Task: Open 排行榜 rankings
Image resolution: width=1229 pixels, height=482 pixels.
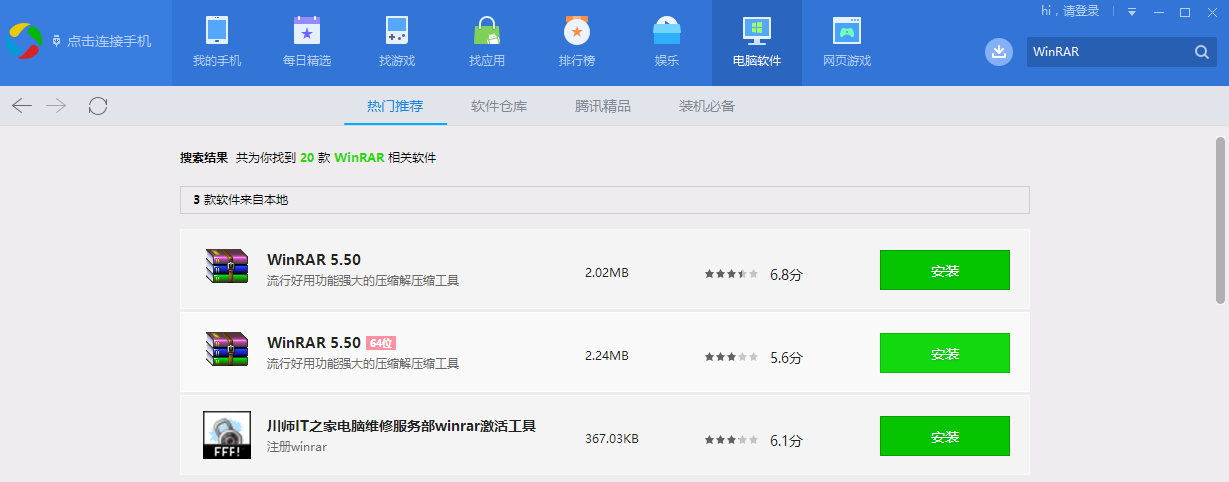Action: tap(577, 43)
